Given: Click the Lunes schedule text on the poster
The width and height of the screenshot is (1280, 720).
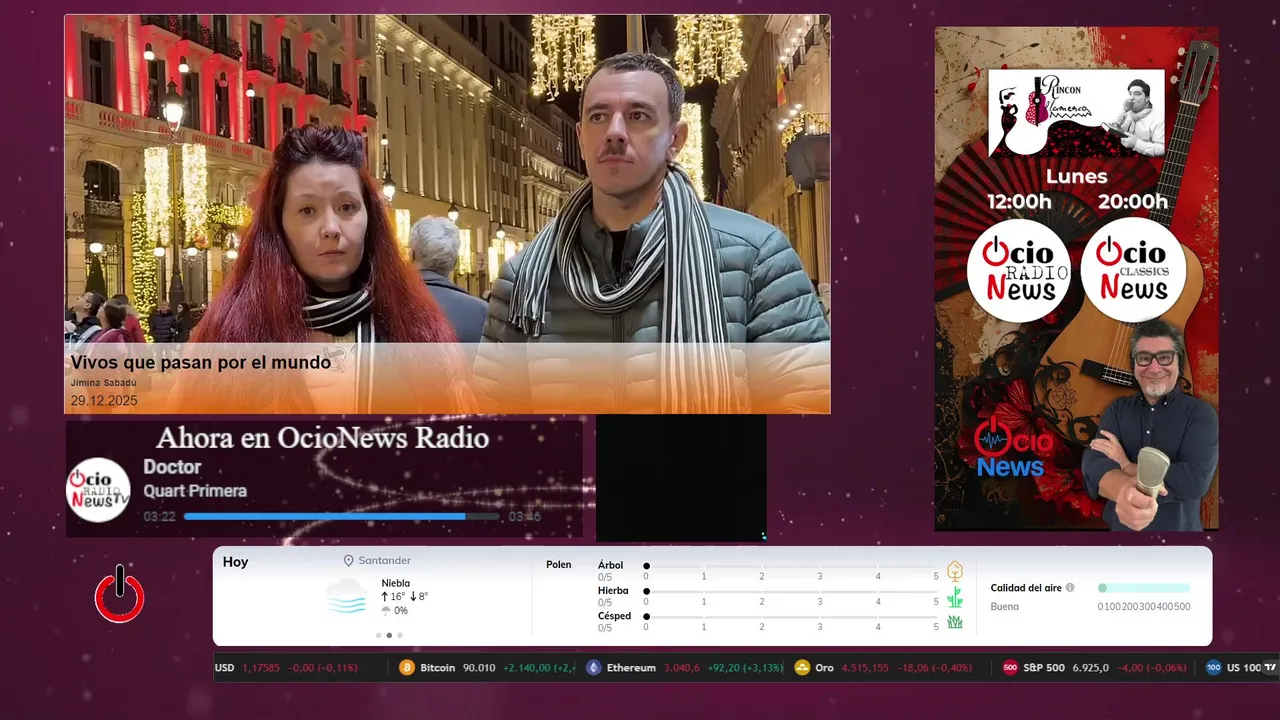Looking at the screenshot, I should point(1076,177).
